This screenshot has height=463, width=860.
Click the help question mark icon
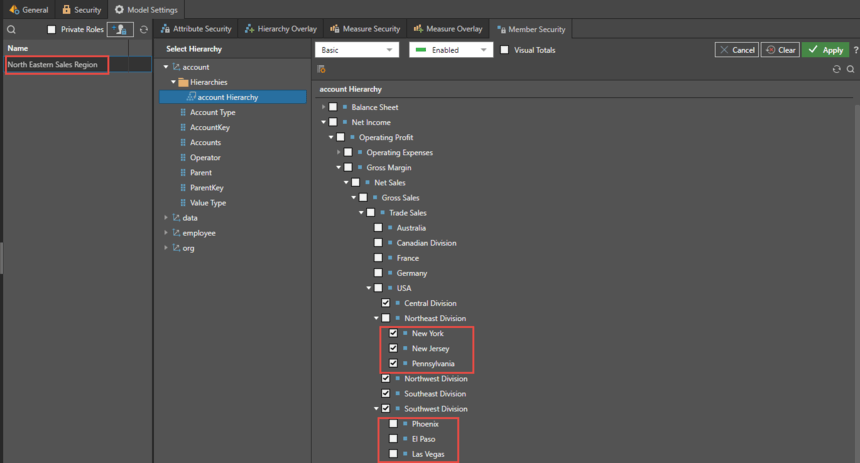(856, 50)
